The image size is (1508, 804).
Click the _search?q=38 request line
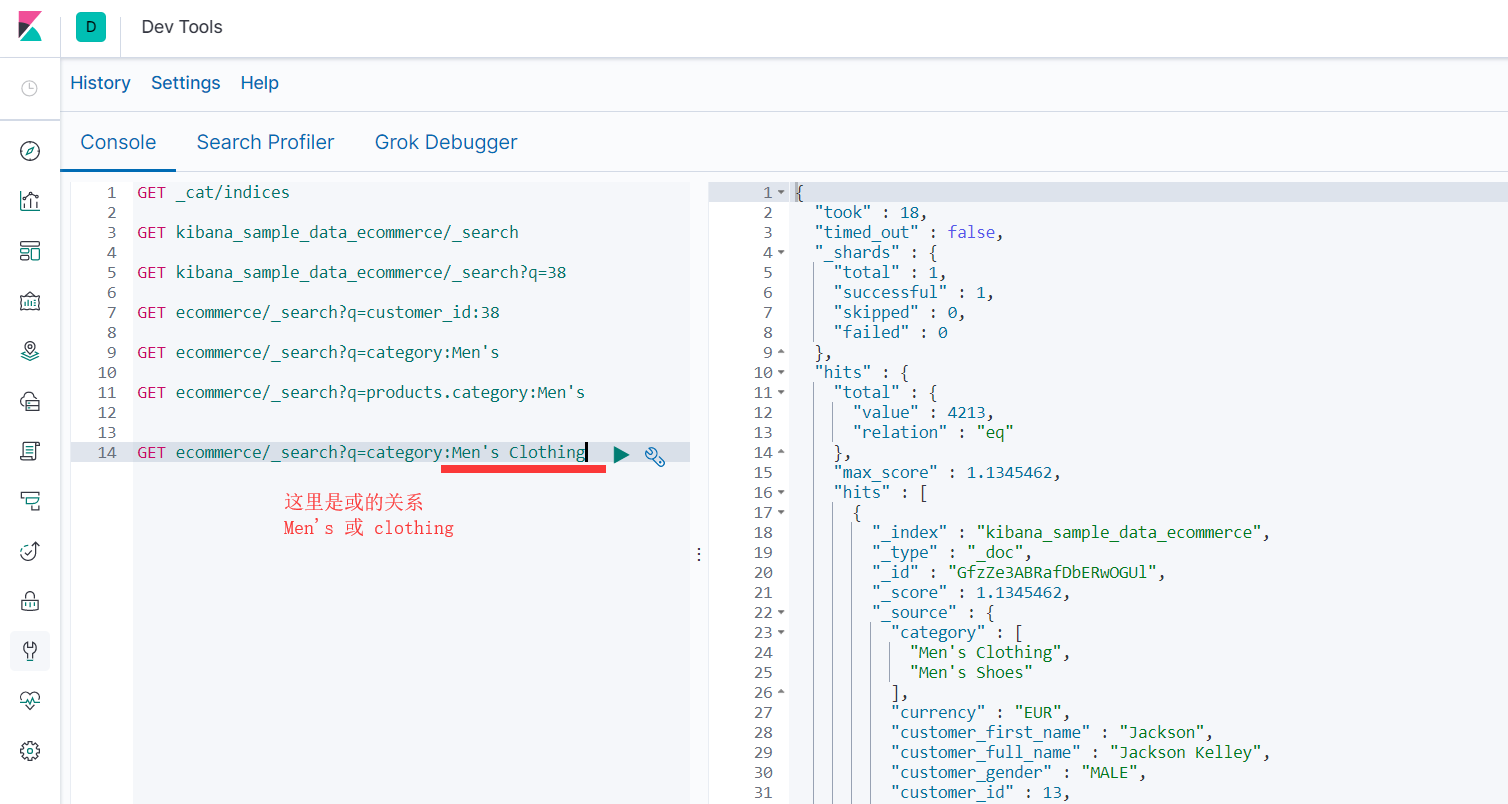[352, 272]
